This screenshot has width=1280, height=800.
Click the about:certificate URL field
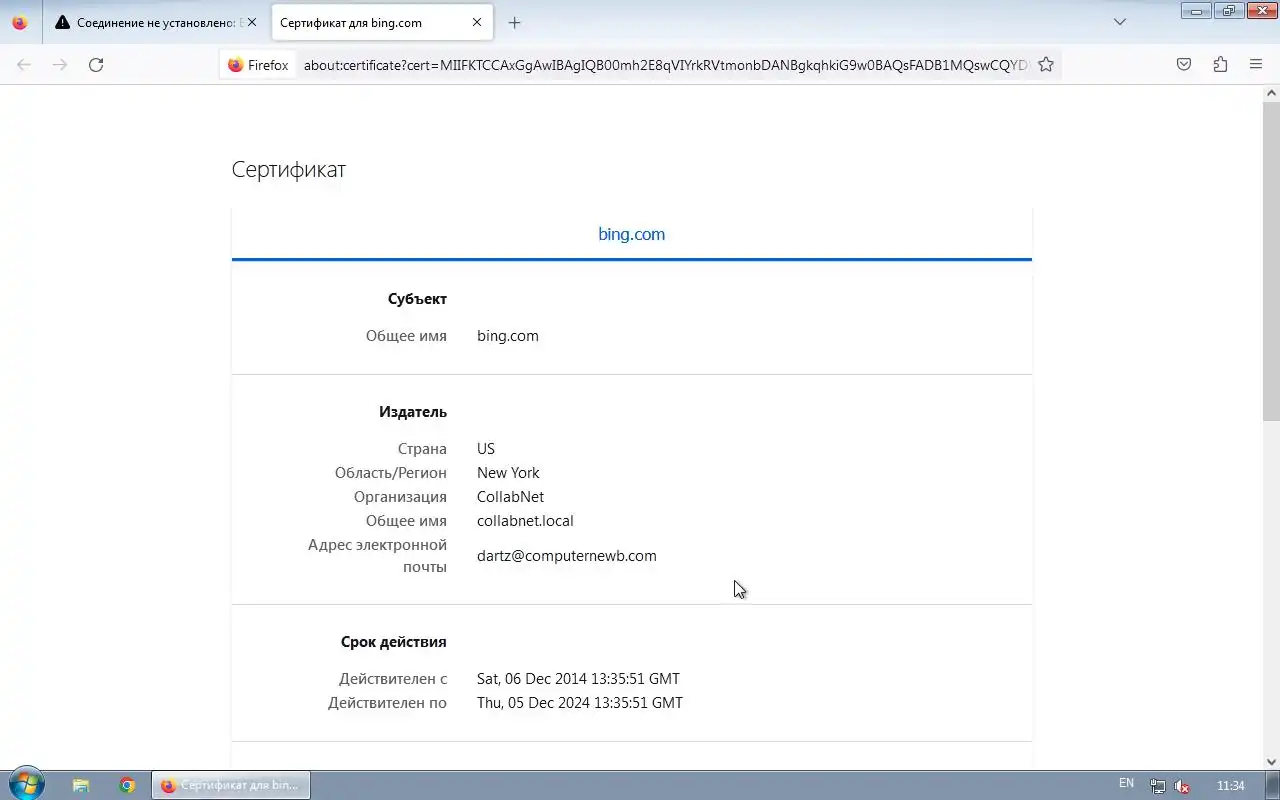[x=665, y=65]
